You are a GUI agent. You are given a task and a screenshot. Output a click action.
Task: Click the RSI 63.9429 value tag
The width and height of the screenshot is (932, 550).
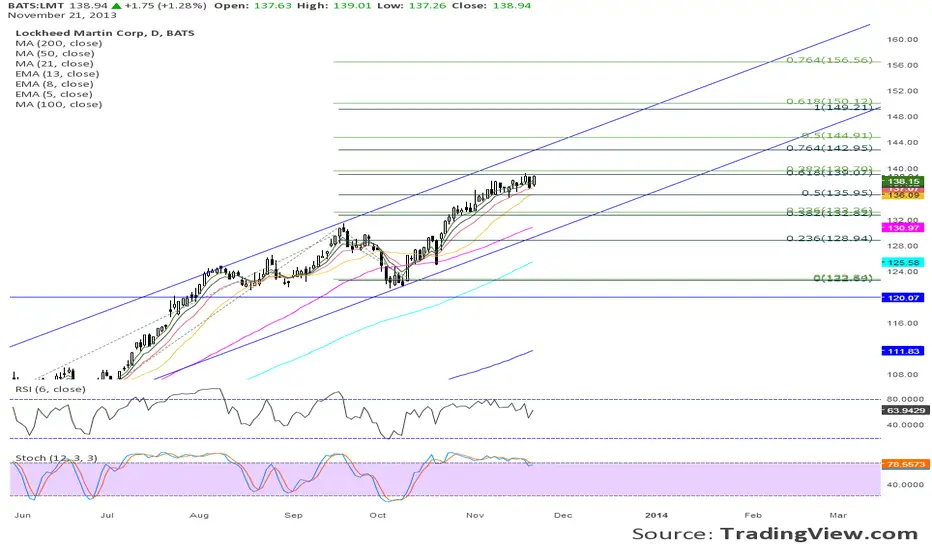pos(905,410)
